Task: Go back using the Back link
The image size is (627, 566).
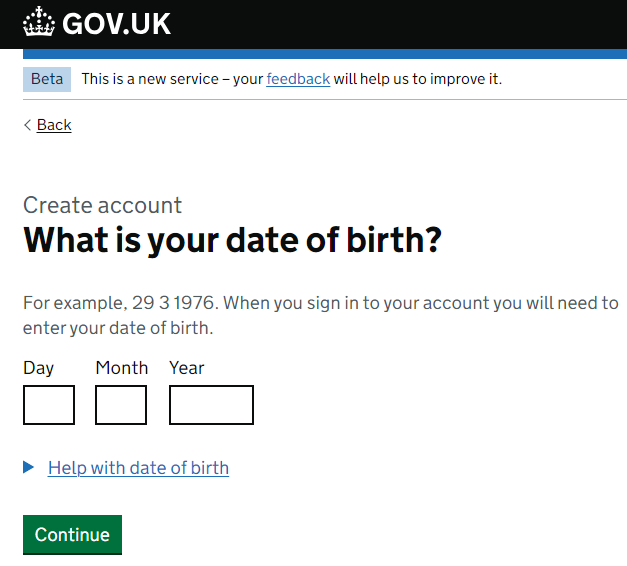Action: point(54,125)
